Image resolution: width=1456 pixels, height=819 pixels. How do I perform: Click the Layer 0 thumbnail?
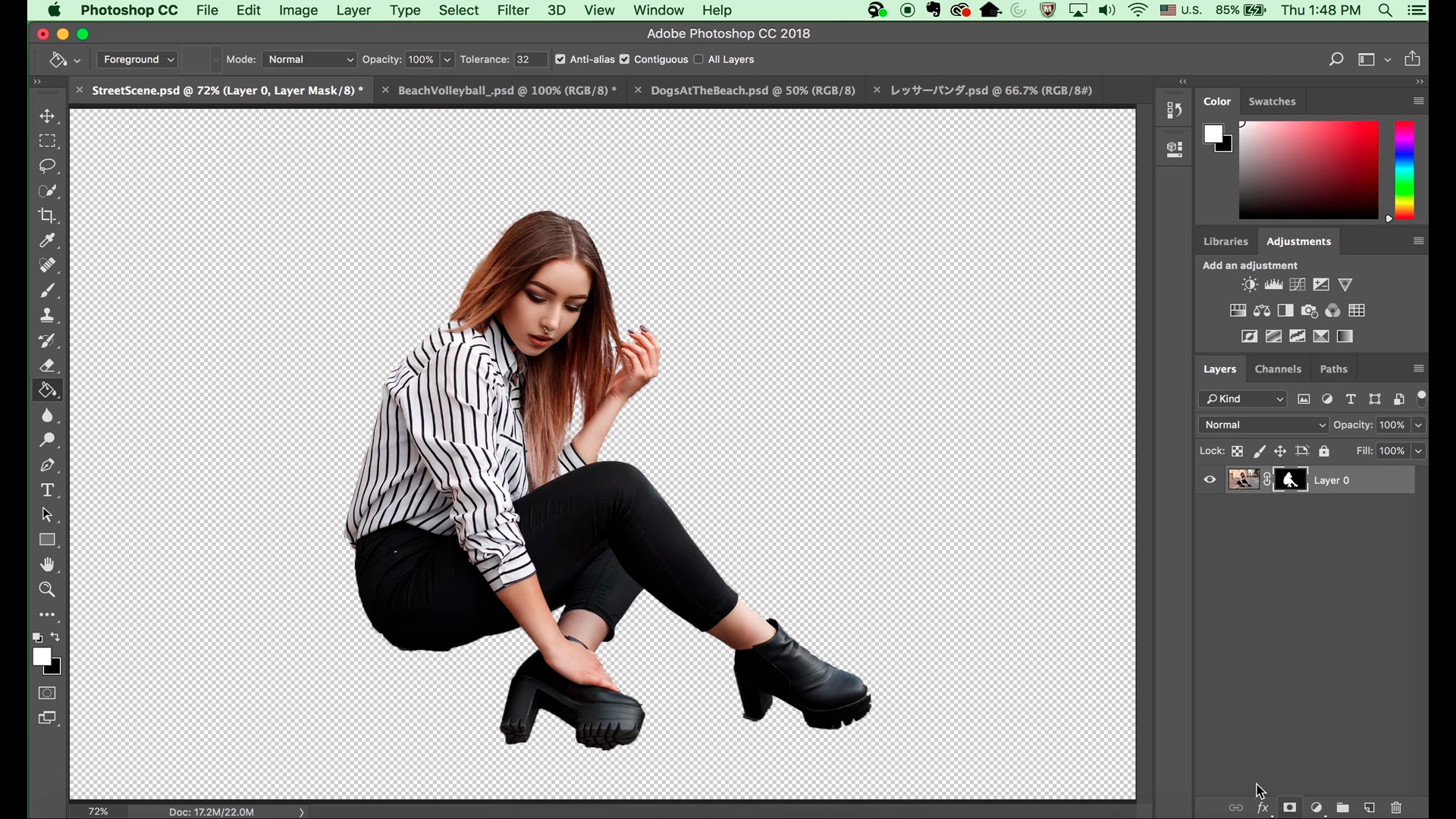tap(1244, 479)
